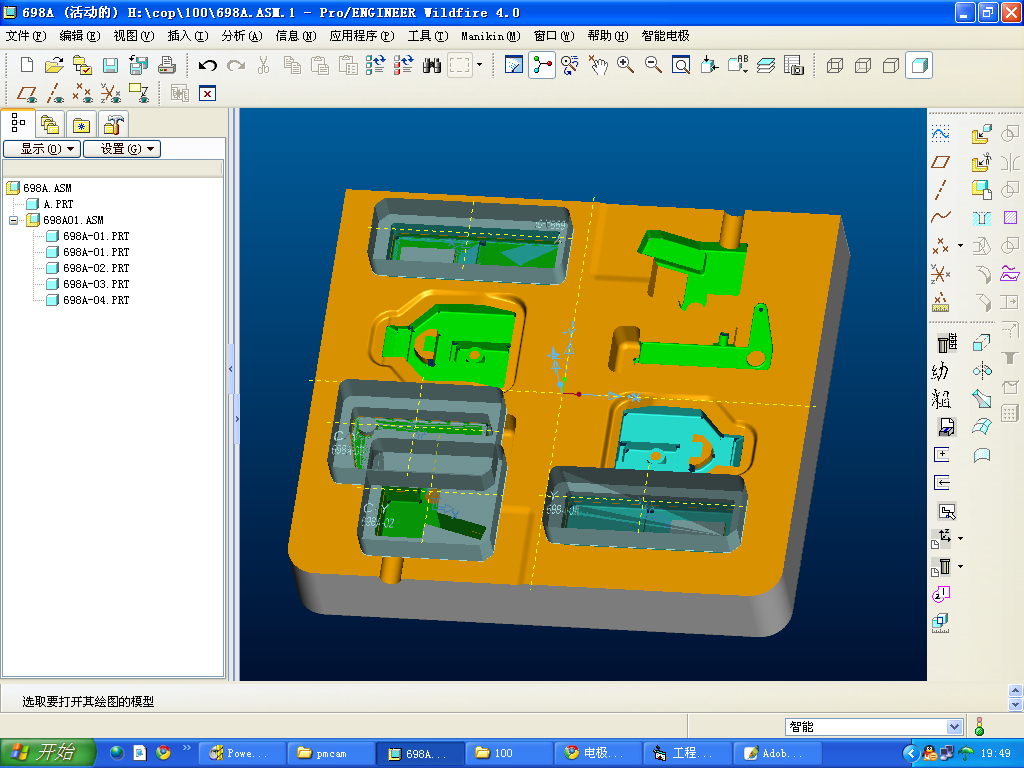This screenshot has height=768, width=1024.
Task: Expand the coordinate system electrode flyout arrow
Action: click(960, 538)
